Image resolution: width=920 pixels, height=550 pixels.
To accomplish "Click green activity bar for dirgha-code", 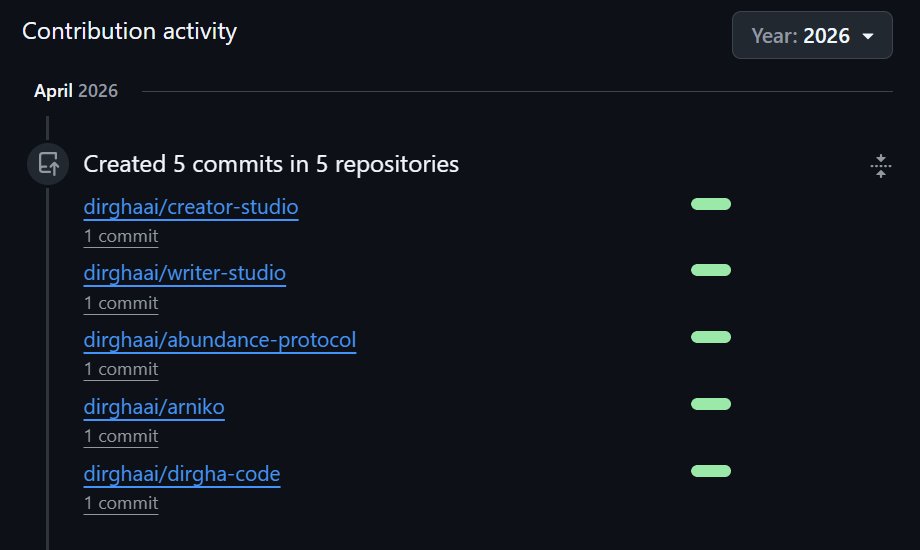I will [x=711, y=471].
